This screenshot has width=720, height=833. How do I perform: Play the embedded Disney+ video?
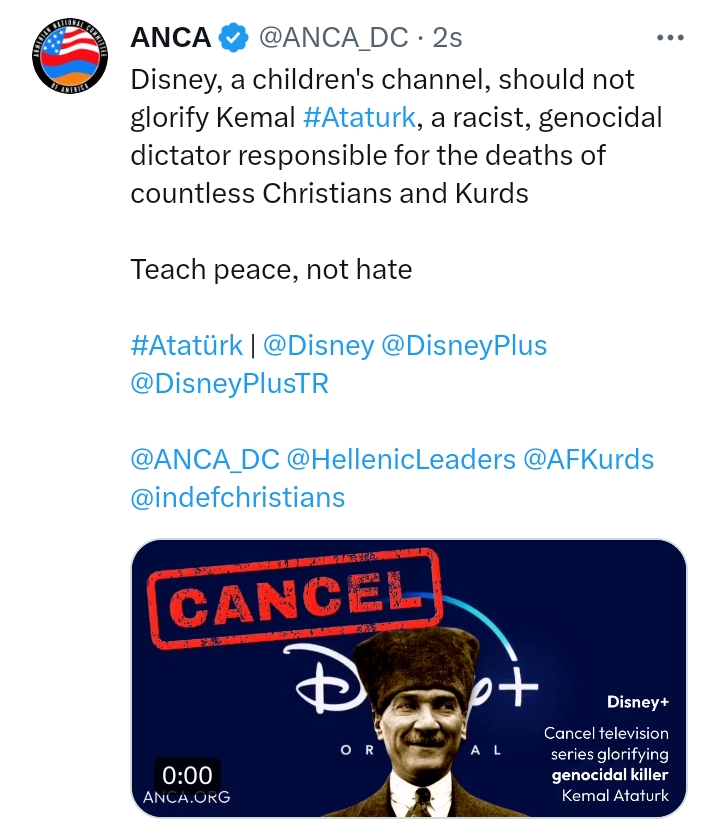pos(408,679)
